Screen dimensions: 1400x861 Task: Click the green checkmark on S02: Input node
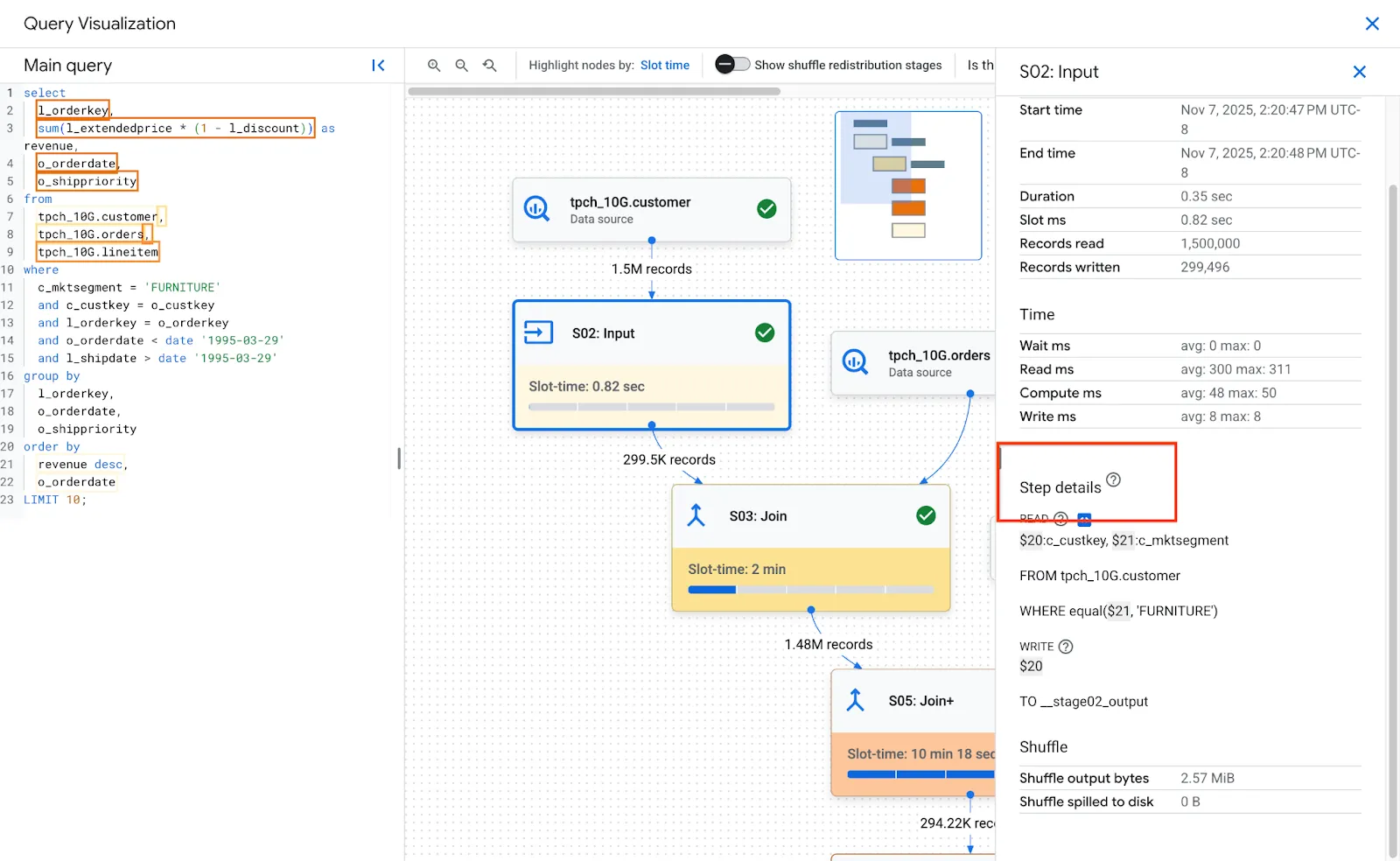tap(765, 332)
